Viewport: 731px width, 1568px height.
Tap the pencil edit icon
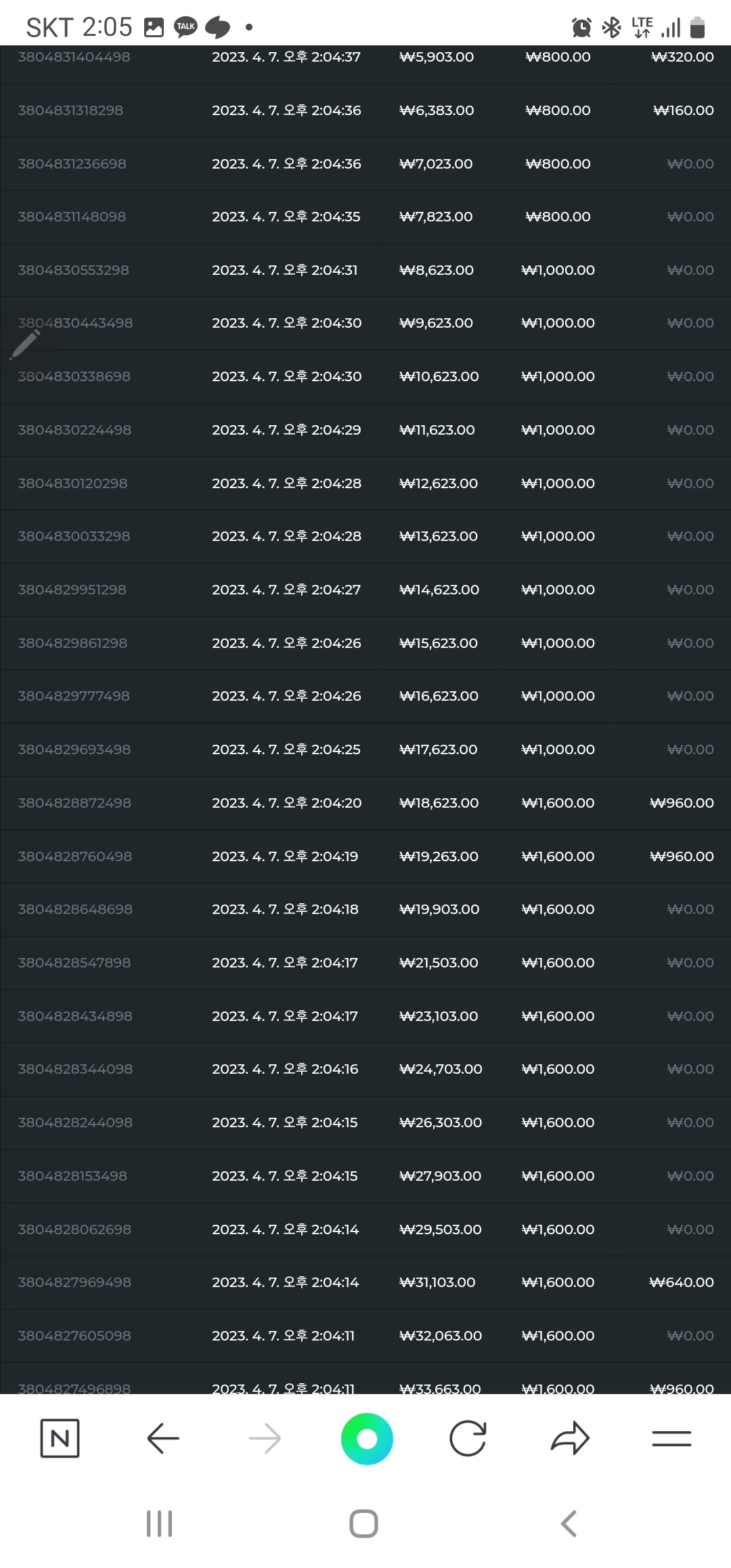pos(24,345)
